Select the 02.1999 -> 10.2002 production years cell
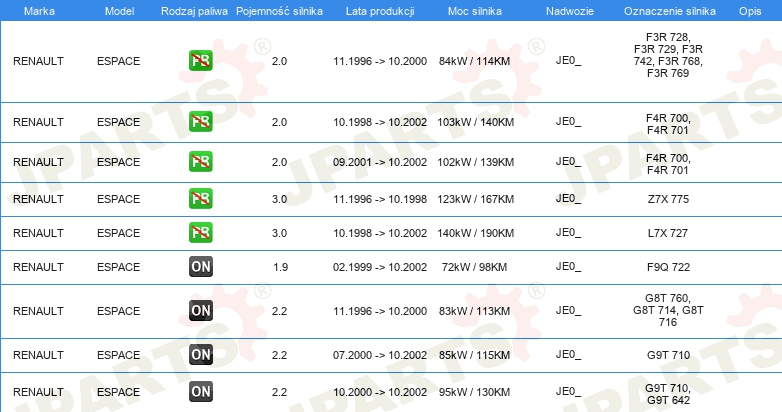Screen dimensions: 782x412 (x=380, y=267)
